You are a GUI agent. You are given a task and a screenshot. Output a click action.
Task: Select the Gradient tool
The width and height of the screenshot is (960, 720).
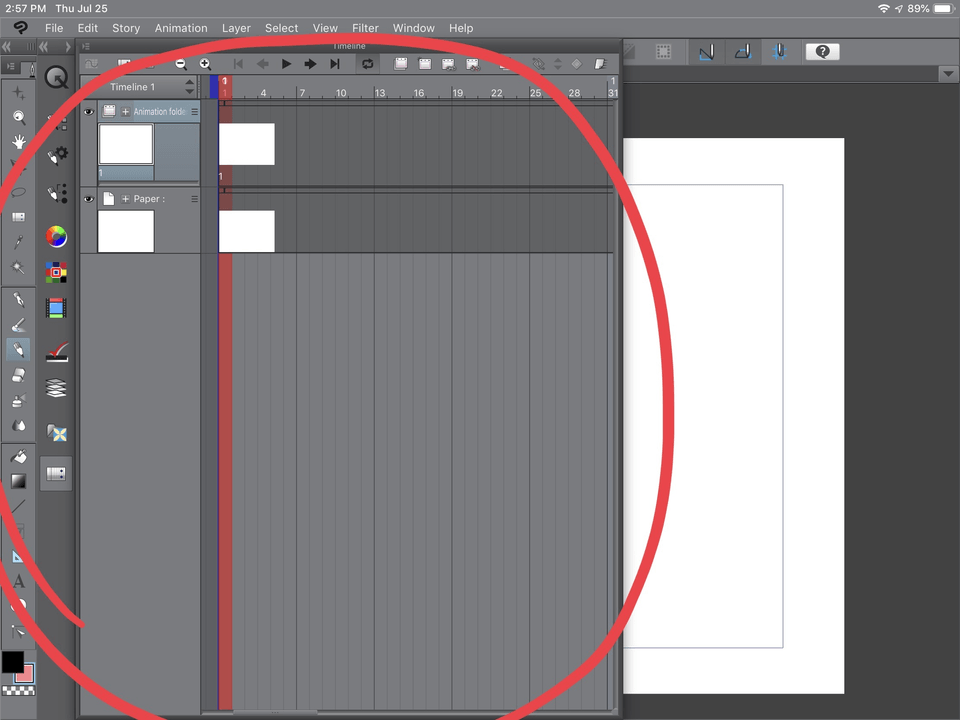[x=19, y=481]
